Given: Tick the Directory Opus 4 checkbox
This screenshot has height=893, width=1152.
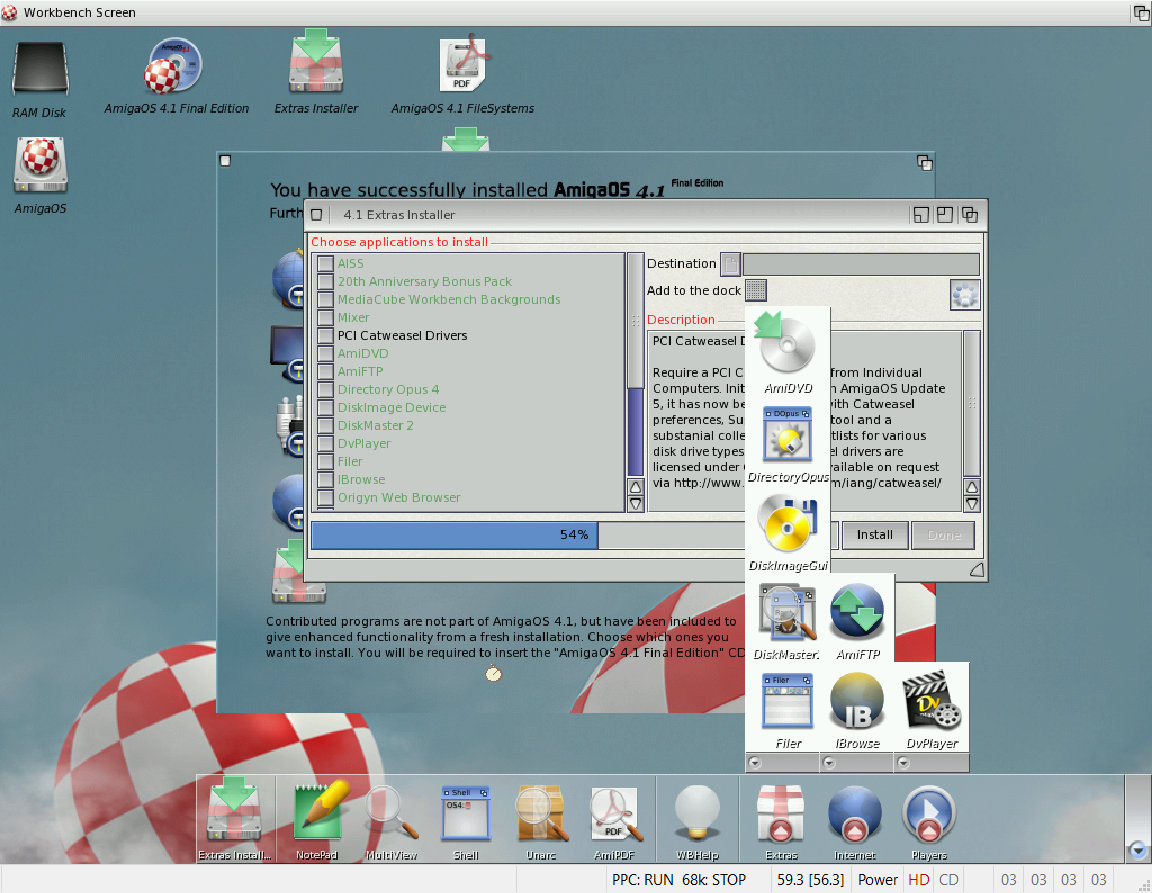Looking at the screenshot, I should point(325,390).
